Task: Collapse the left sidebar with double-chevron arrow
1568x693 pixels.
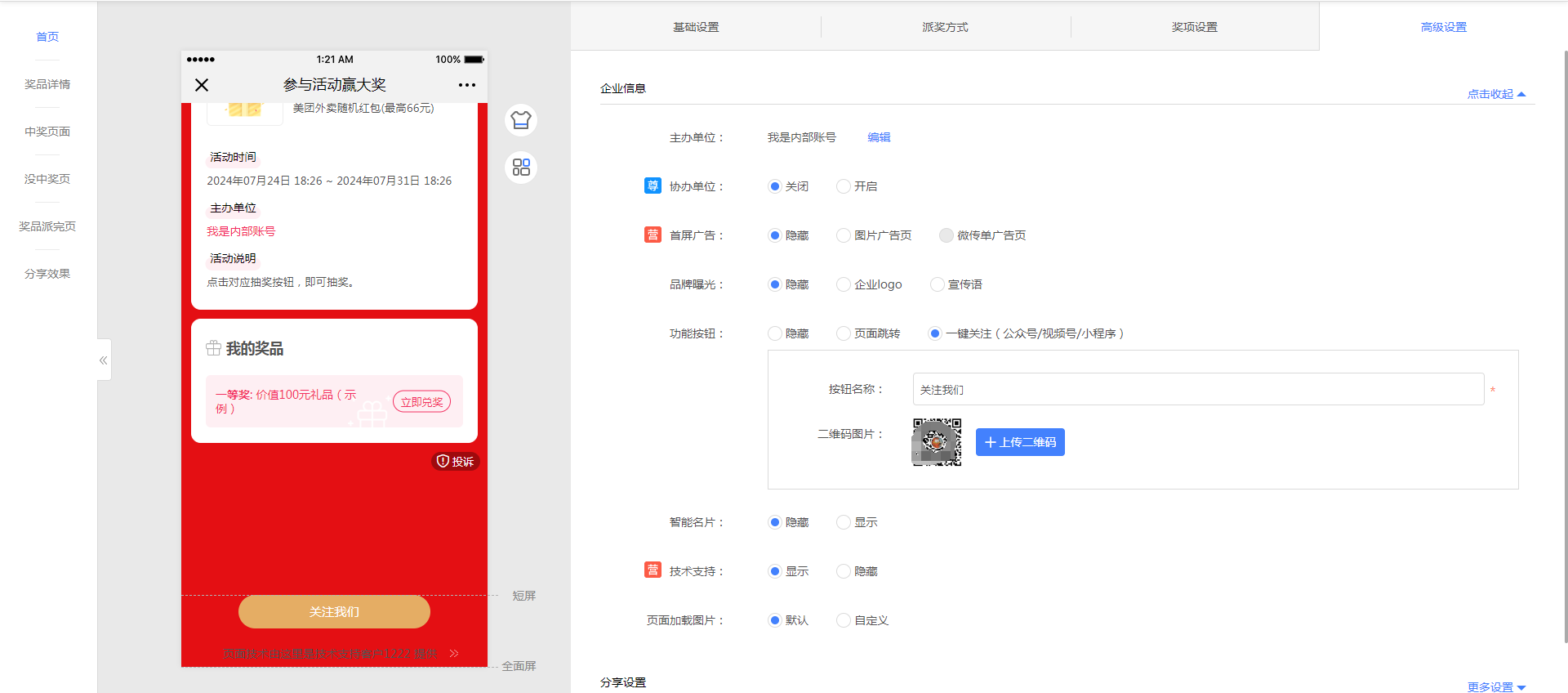Action: pyautogui.click(x=104, y=360)
